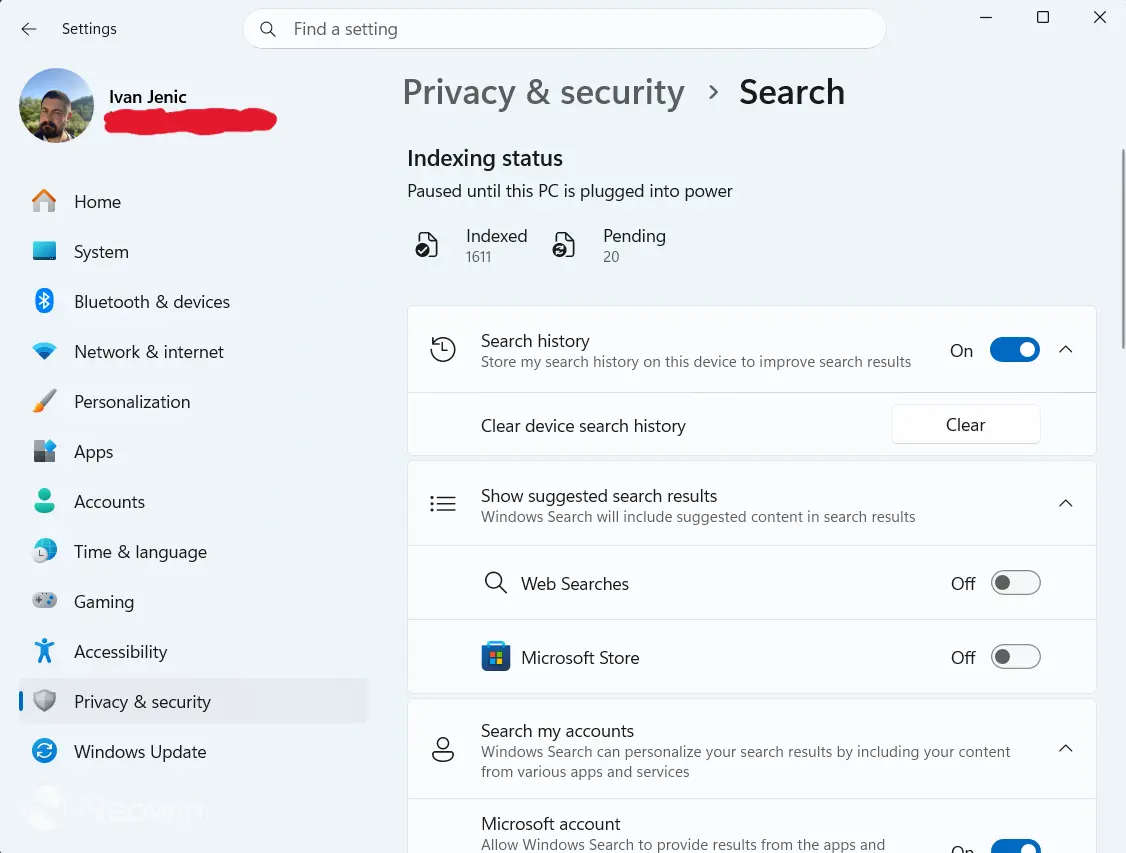
Task: Click the Accessibility figure icon
Action: click(x=44, y=651)
